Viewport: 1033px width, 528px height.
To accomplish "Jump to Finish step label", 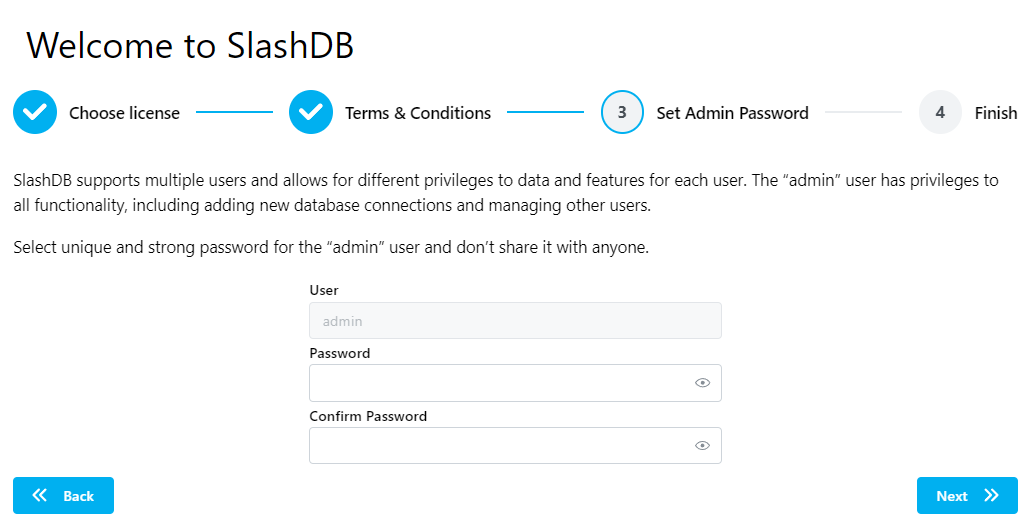I will point(995,113).
